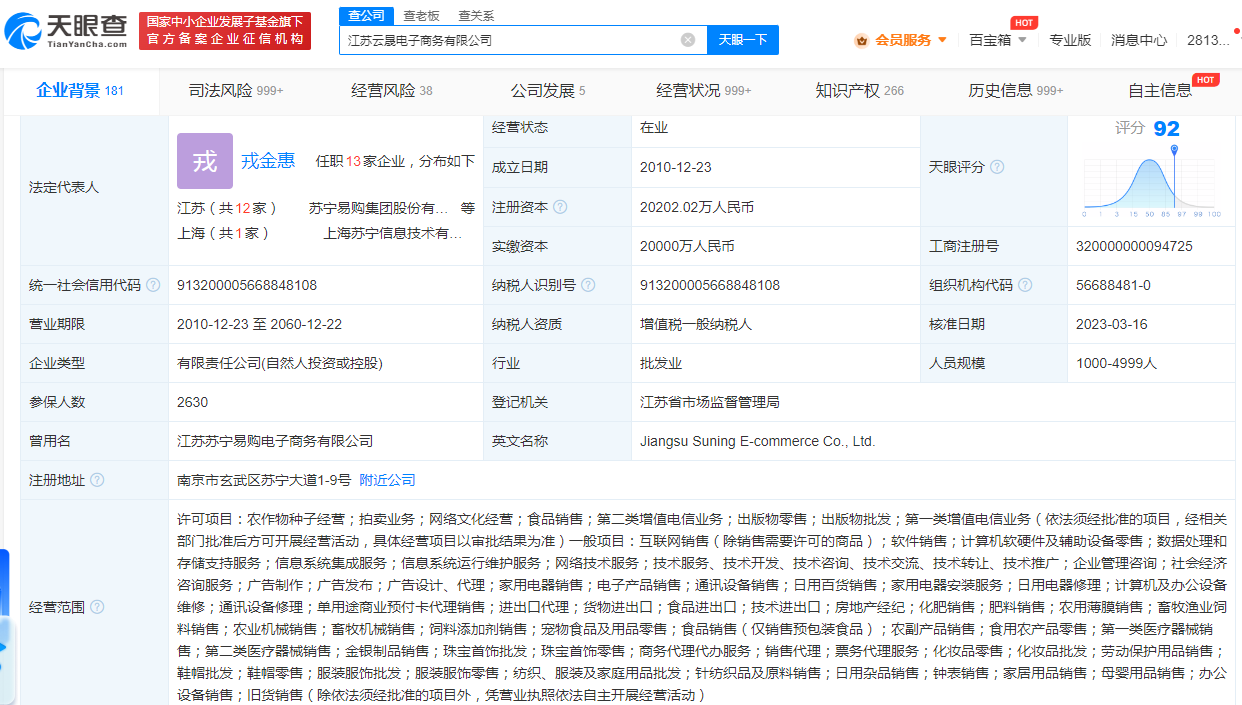The image size is (1242, 705).
Task: Open help icon beside 统一社会信用代码
Action: [153, 285]
